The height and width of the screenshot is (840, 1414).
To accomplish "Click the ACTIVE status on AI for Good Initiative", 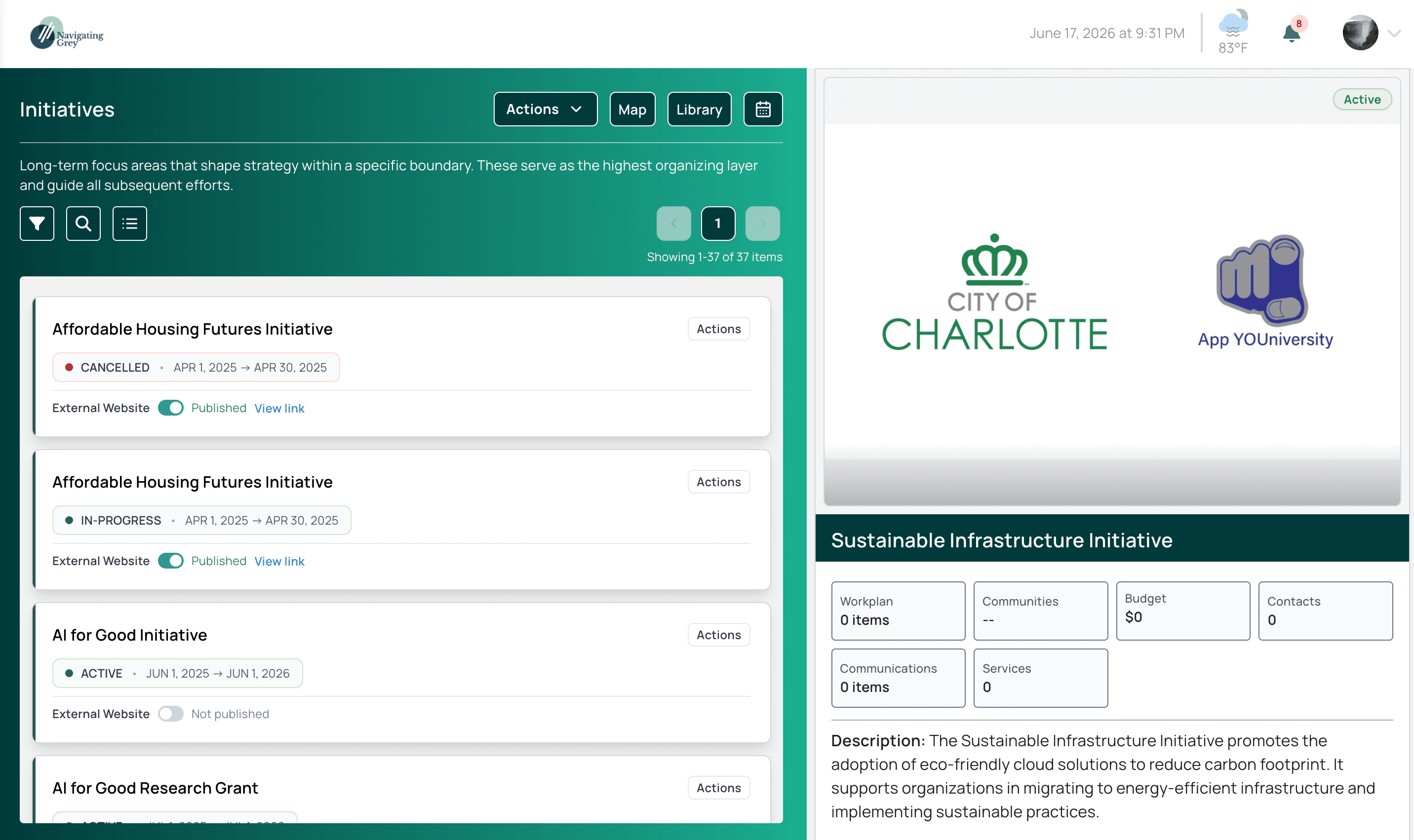I will (177, 673).
